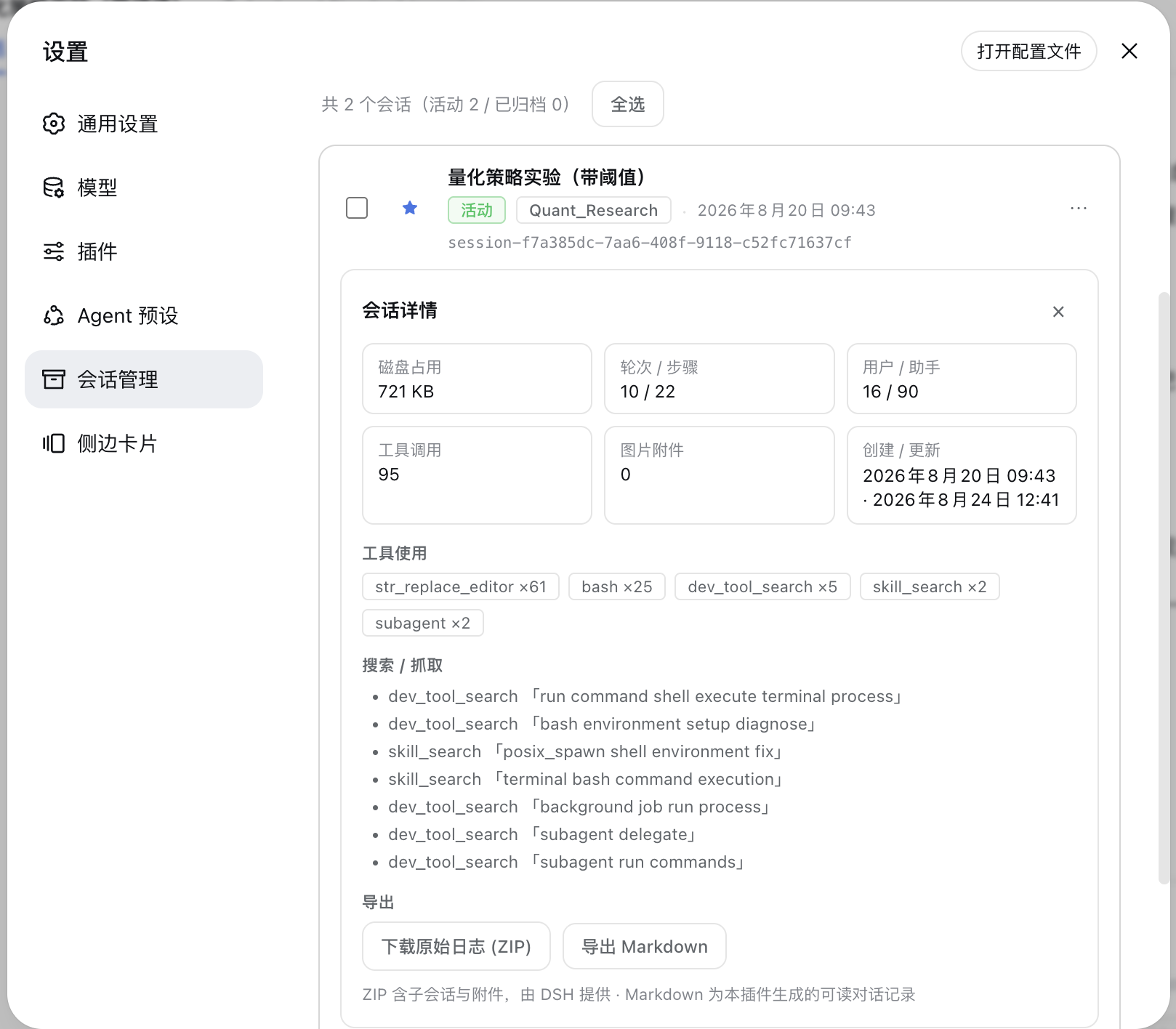Click 下载原始日志 (ZIP) button
Image resolution: width=1176 pixels, height=1029 pixels.
tap(456, 946)
